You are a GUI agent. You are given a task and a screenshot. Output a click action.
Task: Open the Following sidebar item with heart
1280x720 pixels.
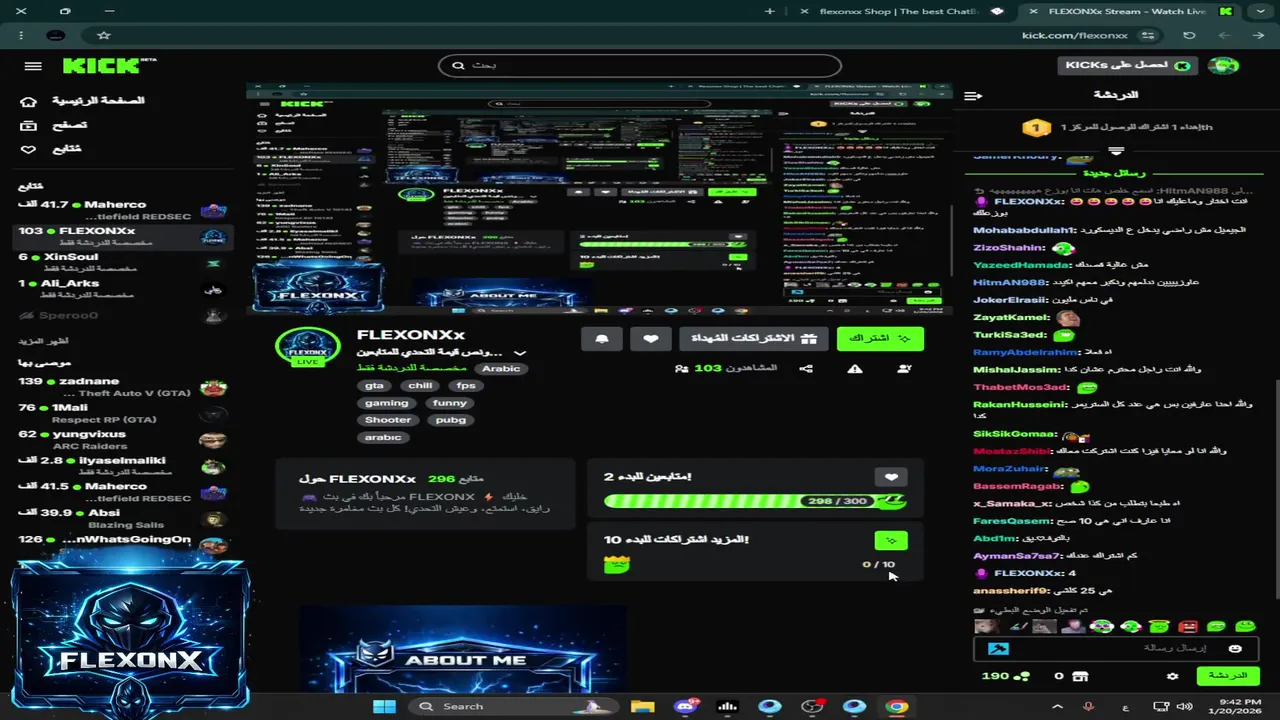click(x=51, y=149)
